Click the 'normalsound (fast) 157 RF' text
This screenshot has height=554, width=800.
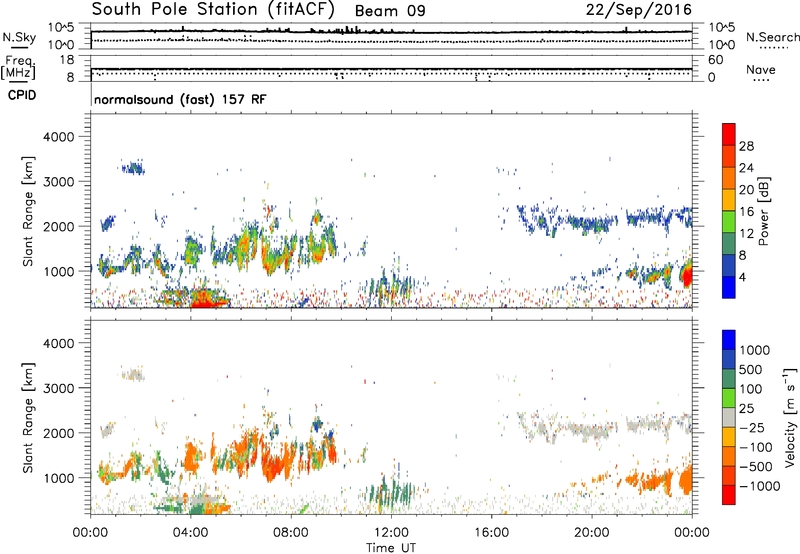(x=180, y=99)
